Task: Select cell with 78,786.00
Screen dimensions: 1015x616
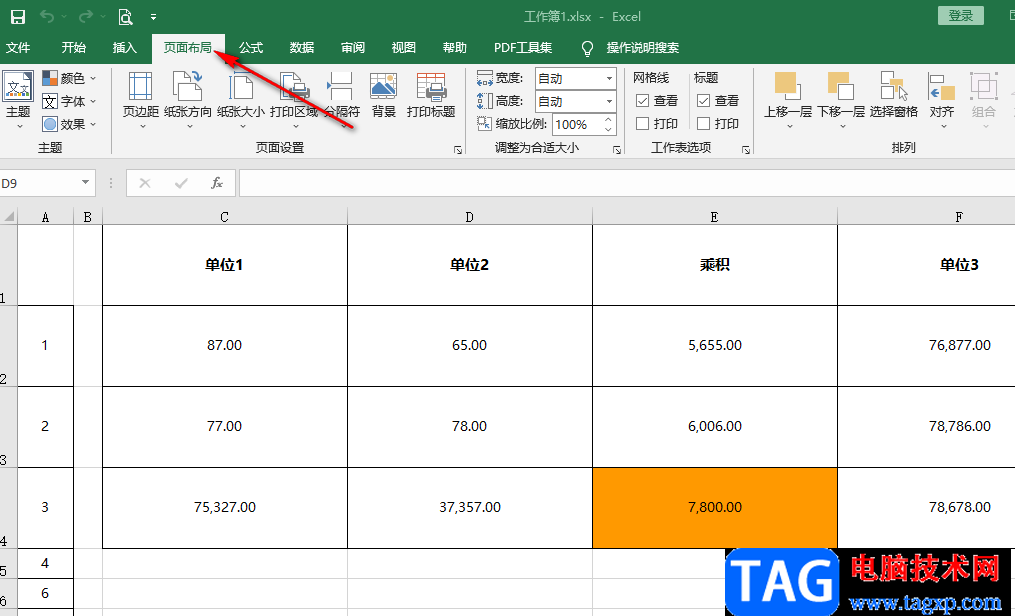Action: 926,427
